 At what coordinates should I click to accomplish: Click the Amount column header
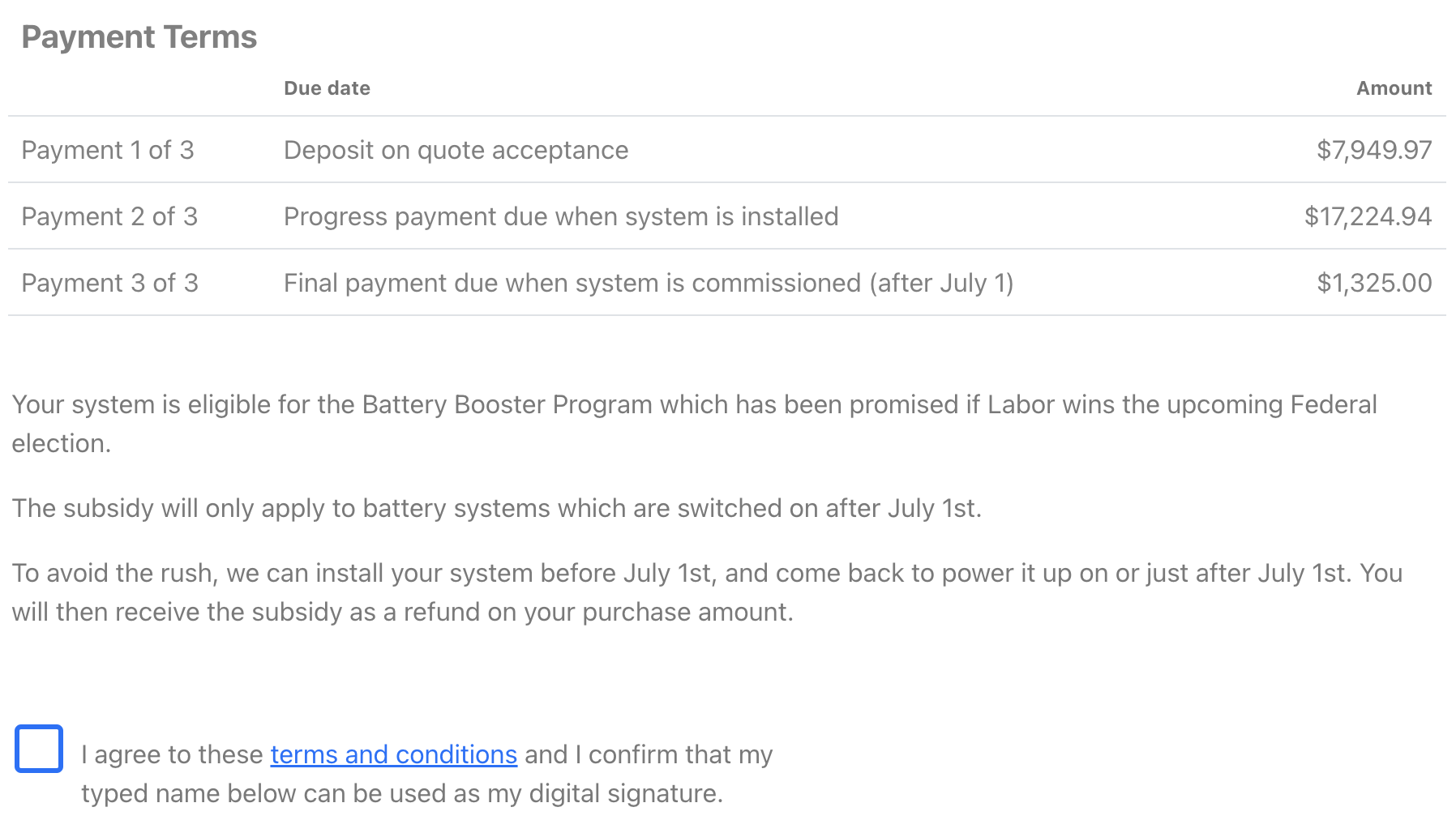point(1394,88)
